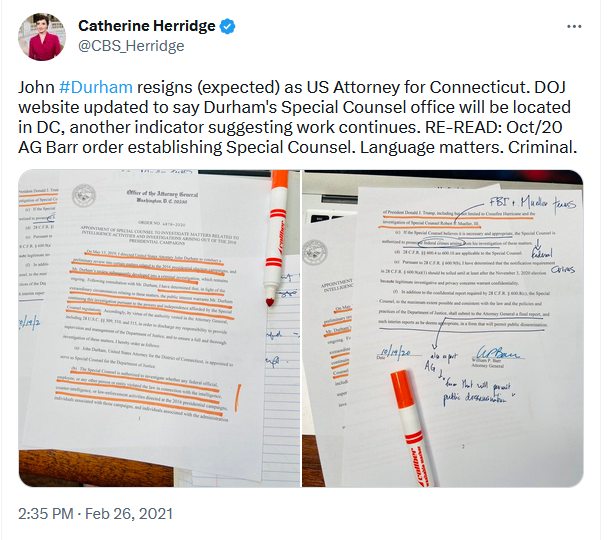View the left photo of highlighted order
Screen dimensions: 607x540
tap(159, 328)
